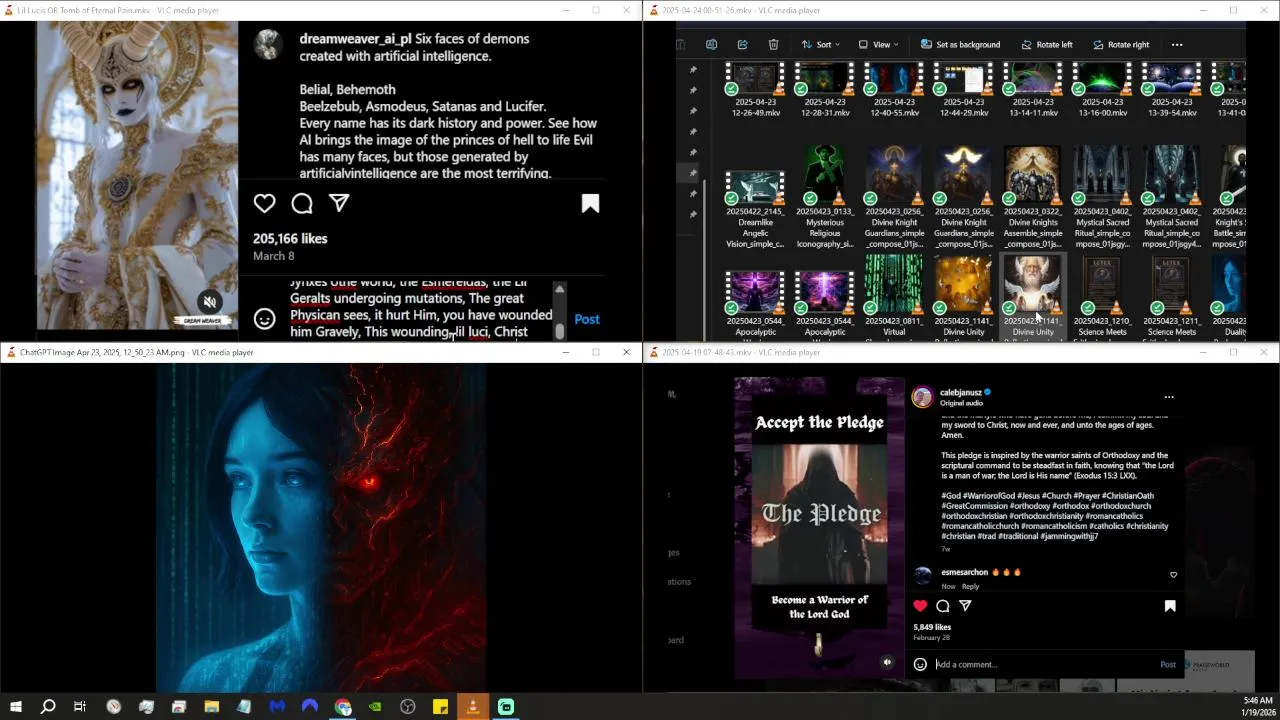Open Windows taskbar search
Image resolution: width=1280 pixels, height=720 pixels.
[48, 707]
